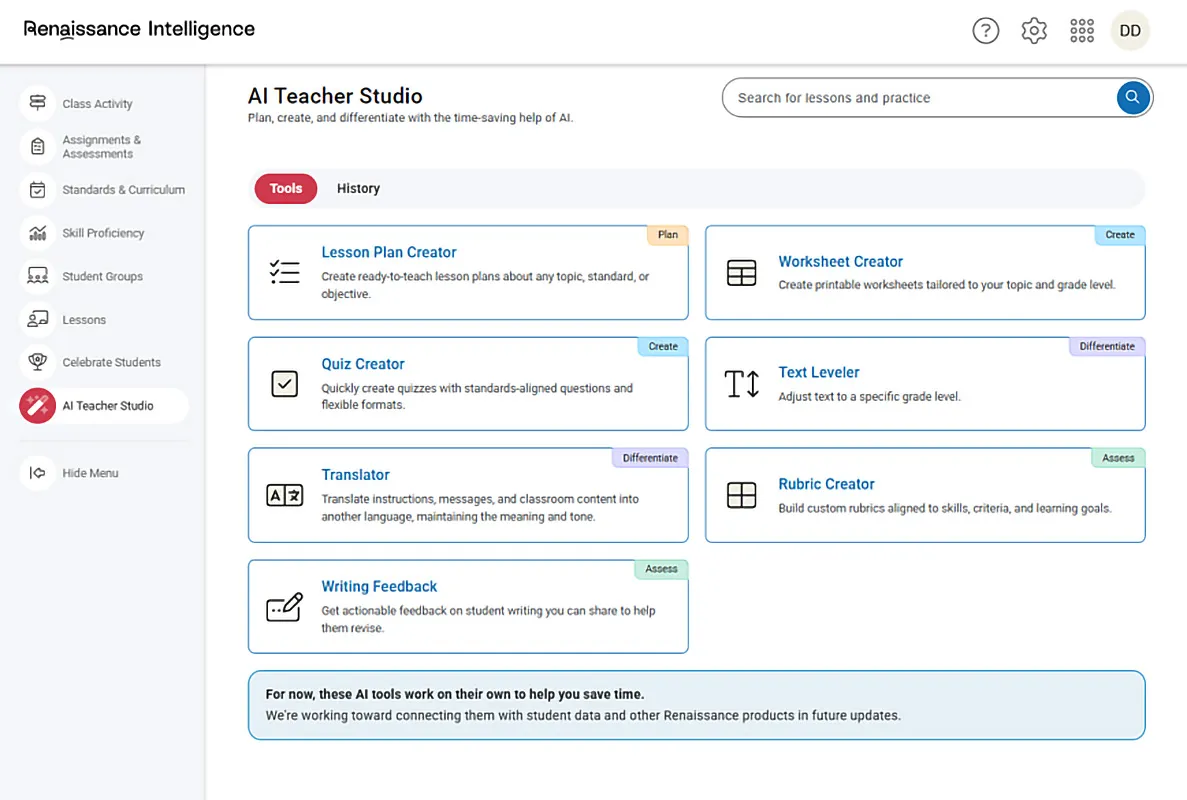This screenshot has width=1187, height=800.
Task: Click Hide Menu label
Action: point(90,473)
